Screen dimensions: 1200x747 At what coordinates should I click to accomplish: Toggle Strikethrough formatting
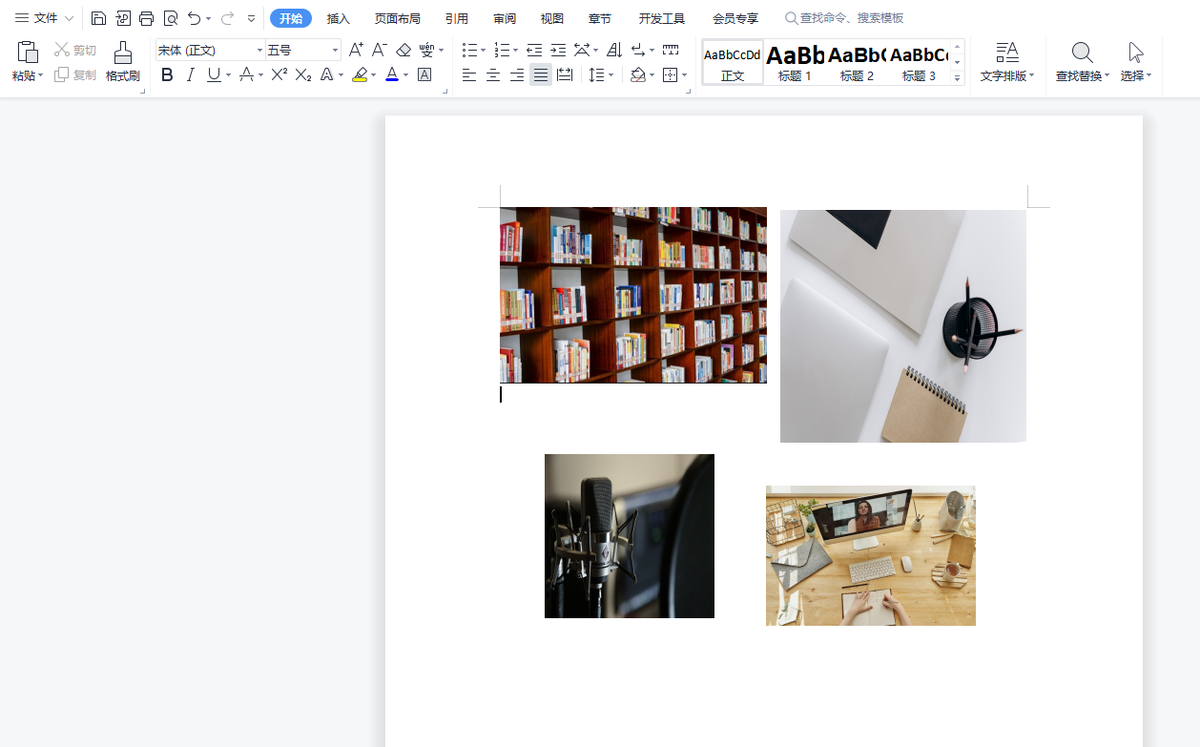pyautogui.click(x=246, y=75)
